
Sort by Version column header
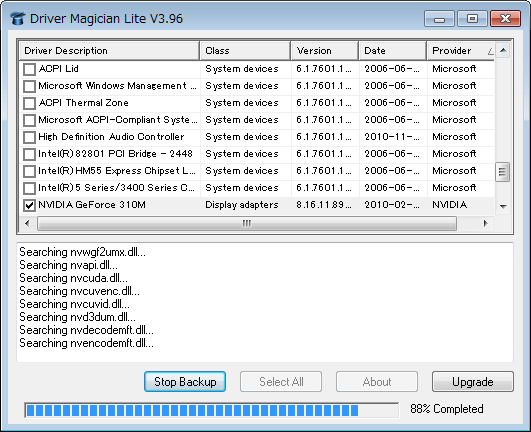325,51
